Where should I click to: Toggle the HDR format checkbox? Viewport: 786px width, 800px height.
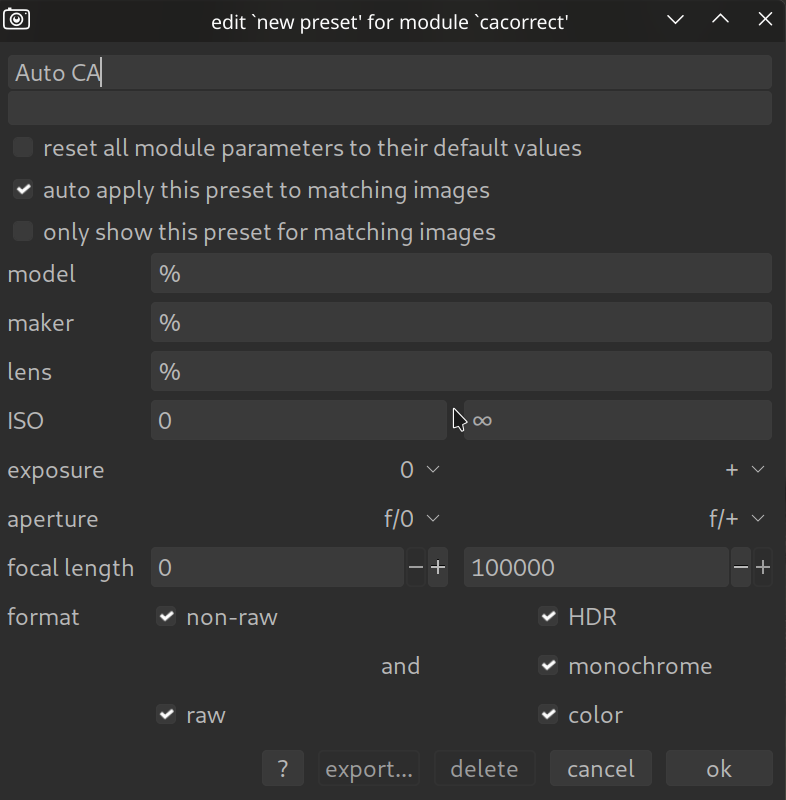point(548,617)
